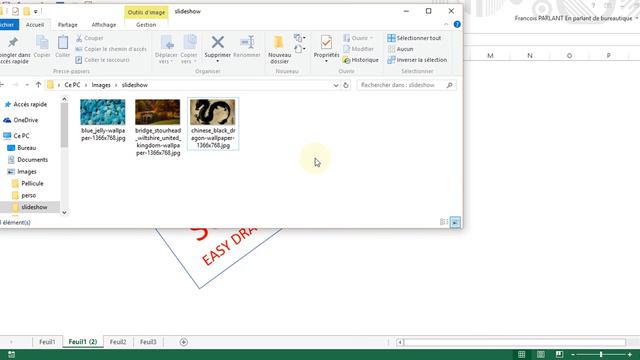The height and width of the screenshot is (360, 640).
Task: Click the Coller paste icon
Action: (62, 42)
